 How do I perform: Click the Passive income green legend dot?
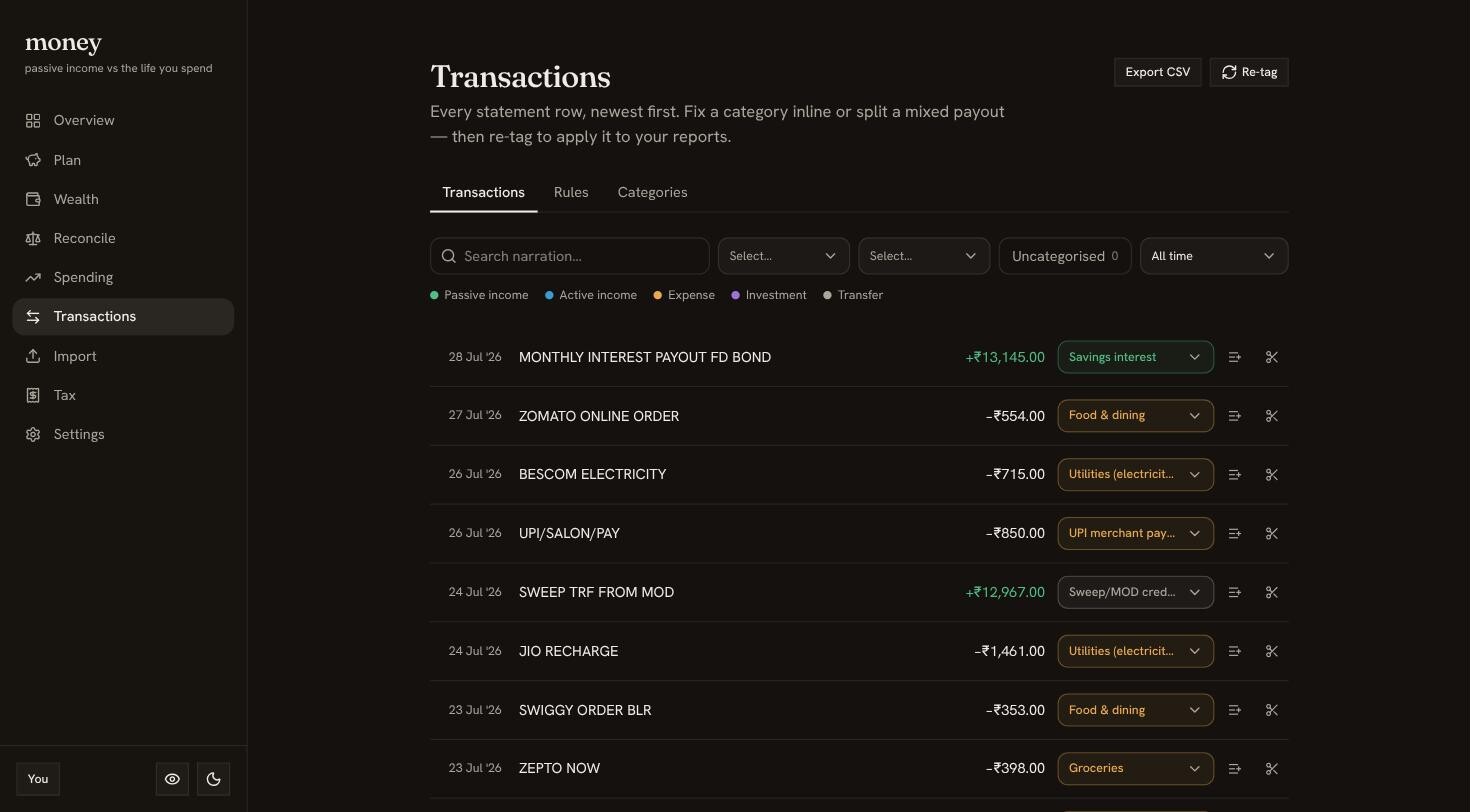click(434, 295)
